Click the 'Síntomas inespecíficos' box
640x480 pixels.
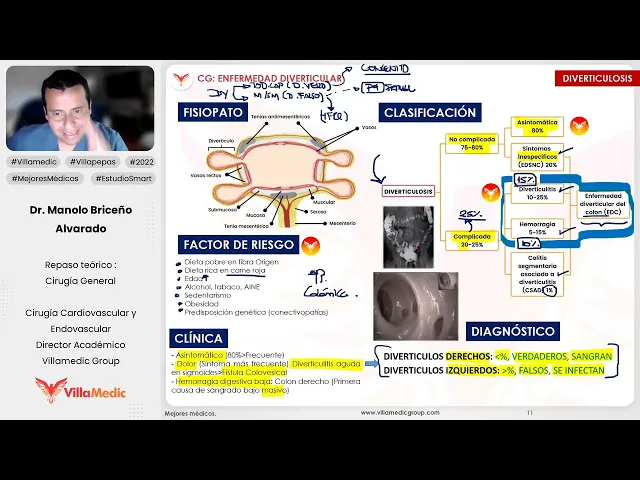537,157
